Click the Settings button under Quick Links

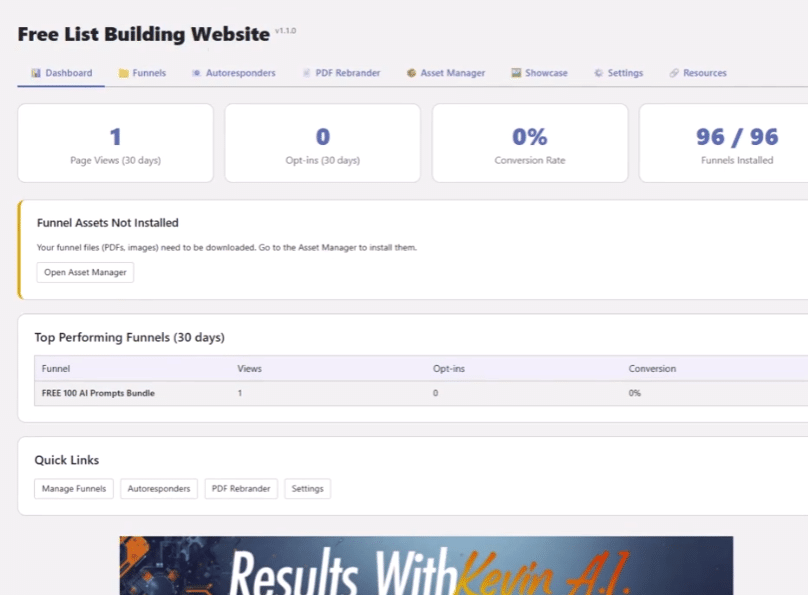tap(307, 489)
